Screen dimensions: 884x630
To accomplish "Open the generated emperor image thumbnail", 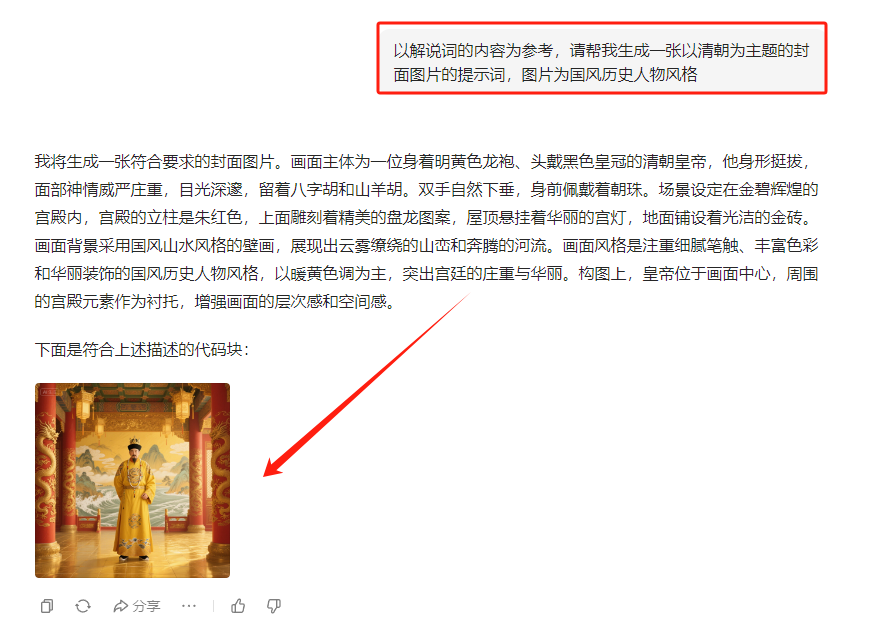I will [132, 480].
